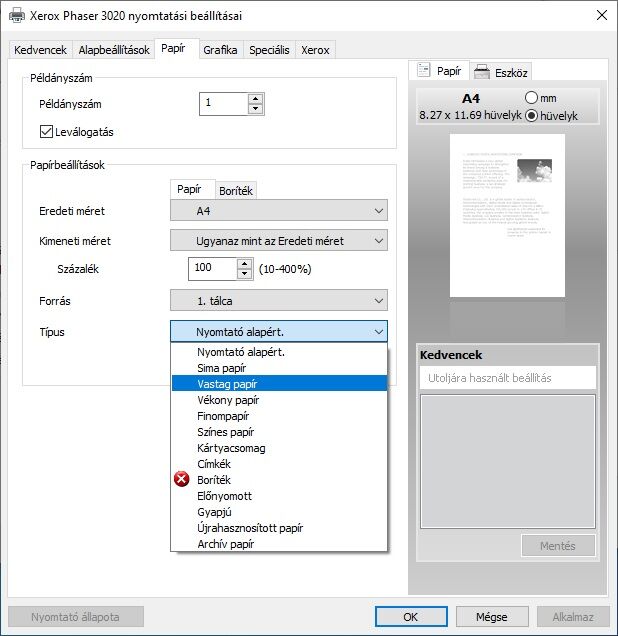Choose Gyapjú paper type

click(x=279, y=511)
